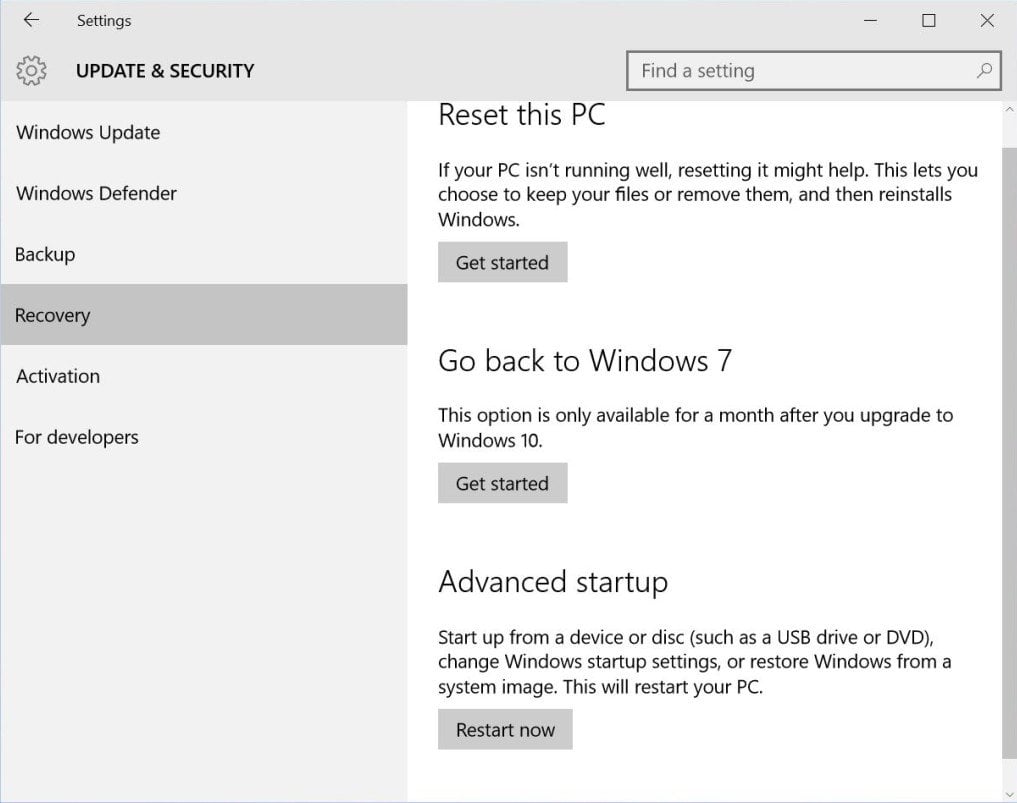Click the back arrow in the title bar

pos(31,20)
